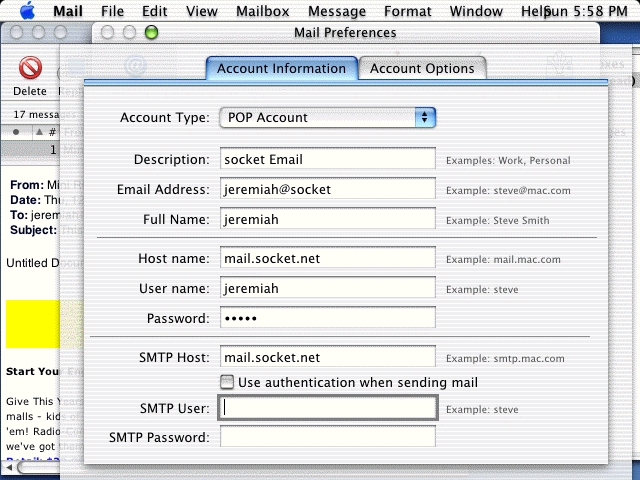Click the User name field
Viewport: 640px width, 480px height.
point(328,287)
